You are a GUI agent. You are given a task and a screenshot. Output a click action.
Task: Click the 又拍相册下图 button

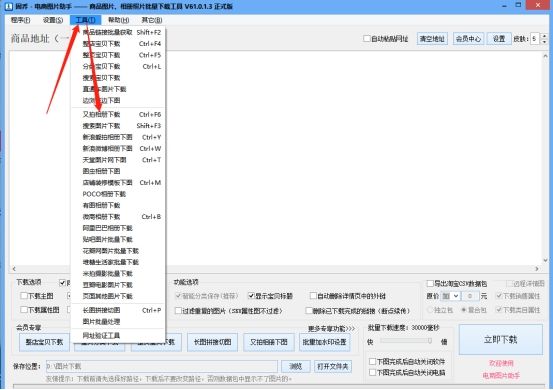269,342
